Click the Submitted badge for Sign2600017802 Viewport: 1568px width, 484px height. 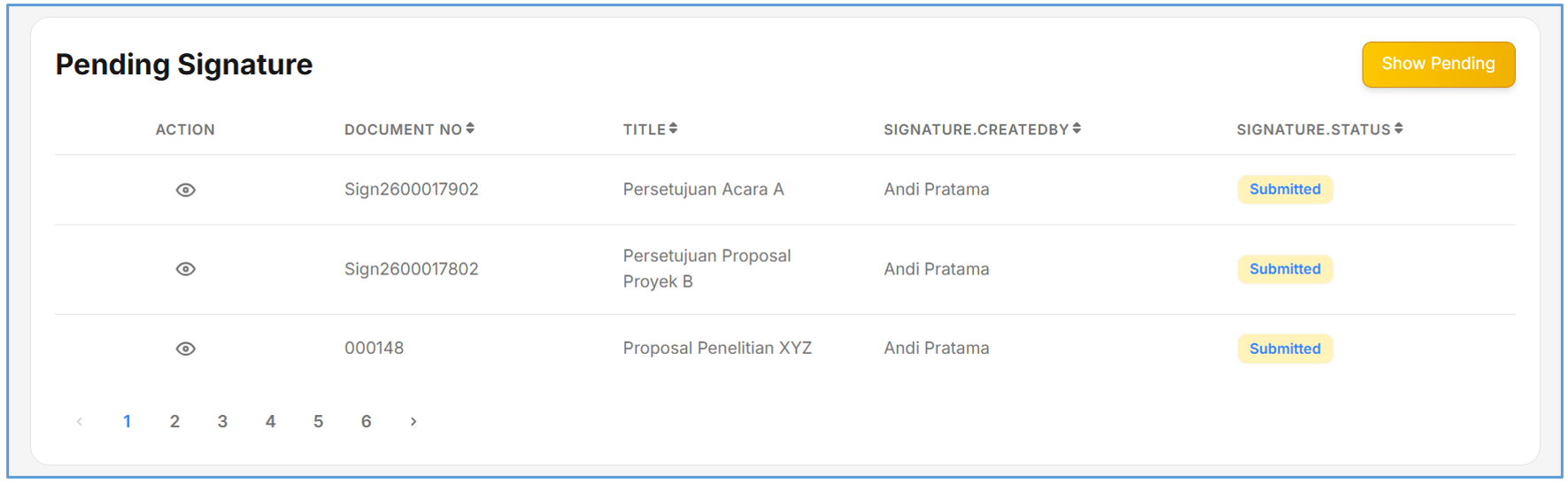point(1285,269)
